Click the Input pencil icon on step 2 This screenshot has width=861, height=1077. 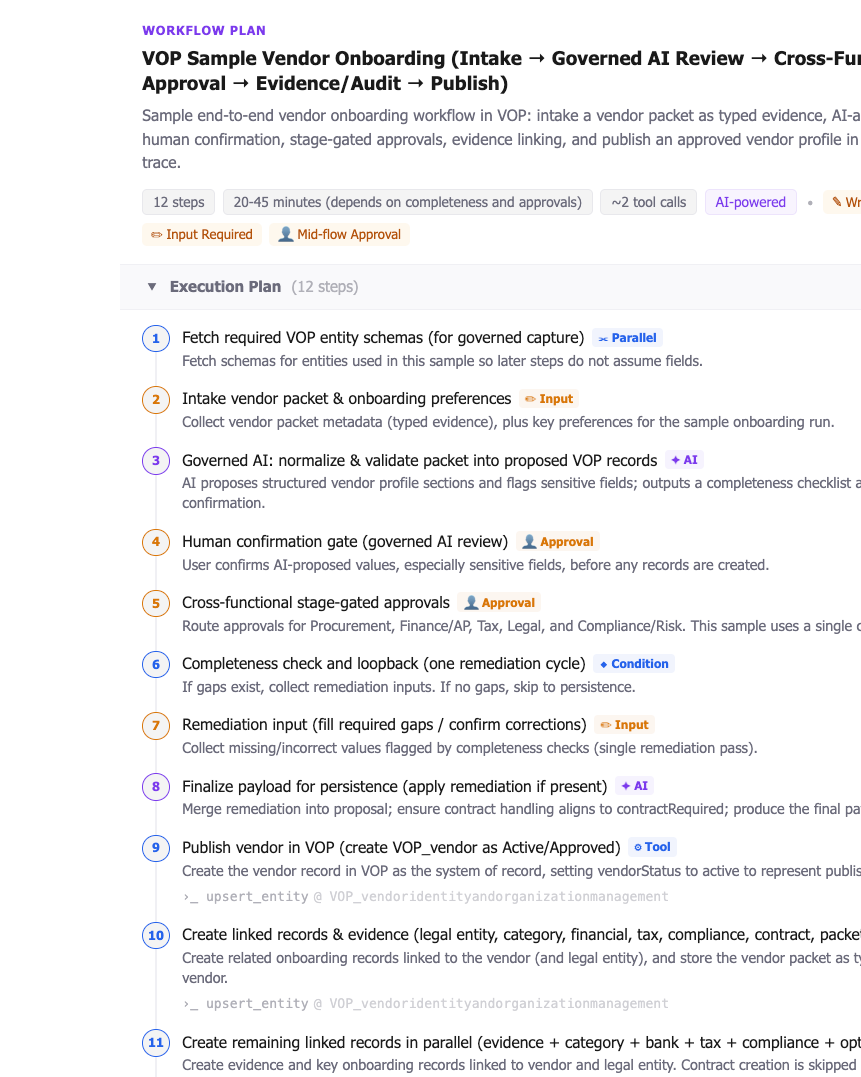[x=529, y=398]
